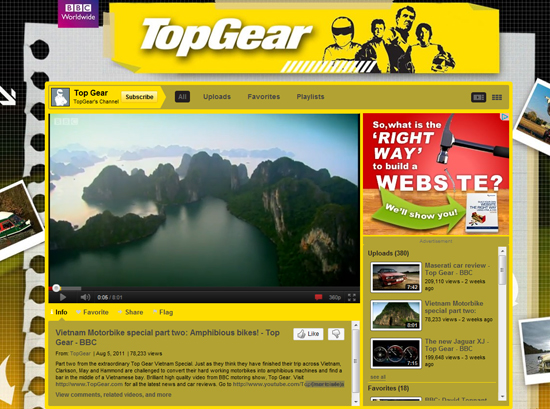Toggle the red annotations icon in player
This screenshot has height=409, width=550.
point(318,297)
